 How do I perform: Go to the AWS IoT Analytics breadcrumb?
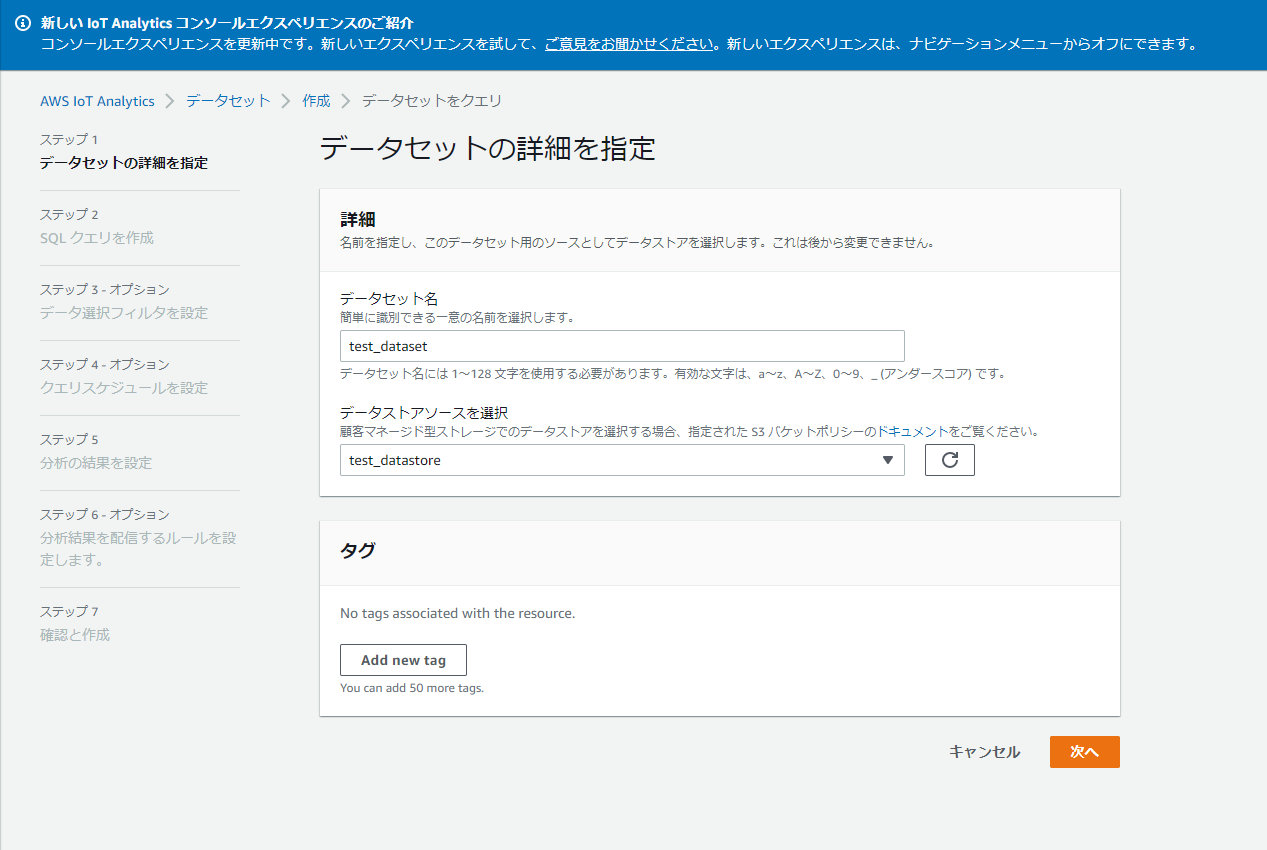tap(97, 101)
